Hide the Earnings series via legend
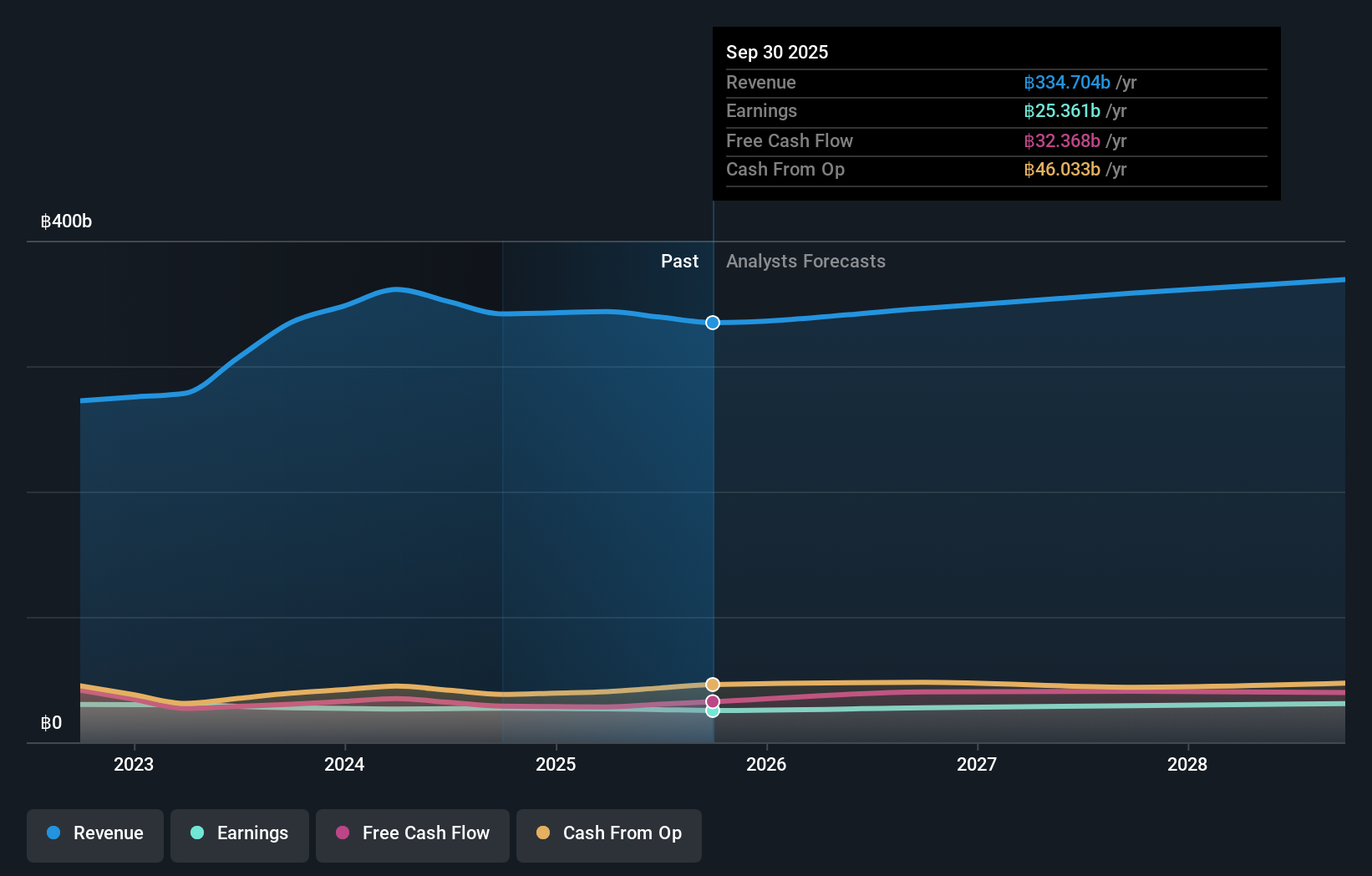1372x876 pixels. pyautogui.click(x=240, y=833)
